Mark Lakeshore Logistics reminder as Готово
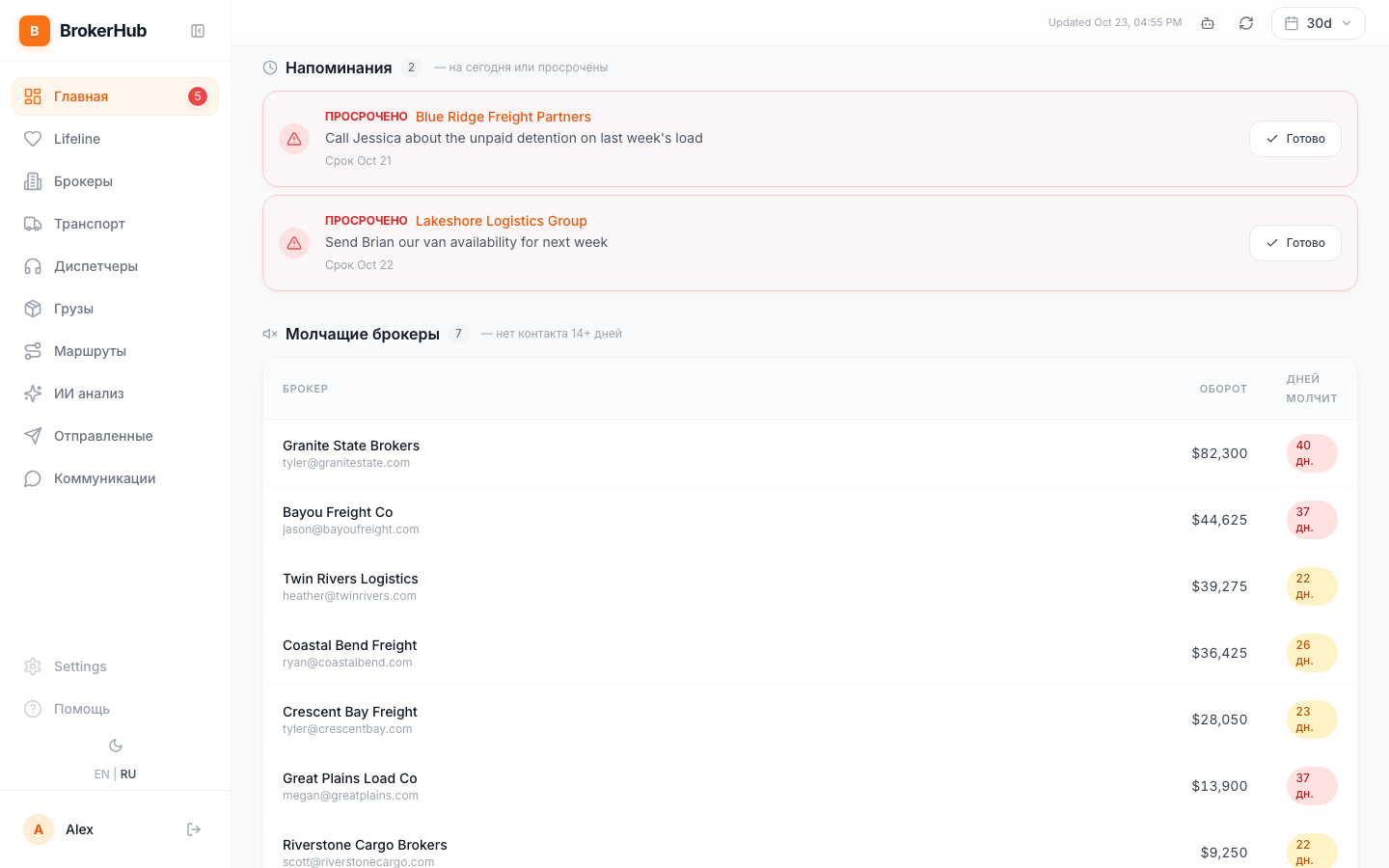The height and width of the screenshot is (868, 1389). 1294,243
